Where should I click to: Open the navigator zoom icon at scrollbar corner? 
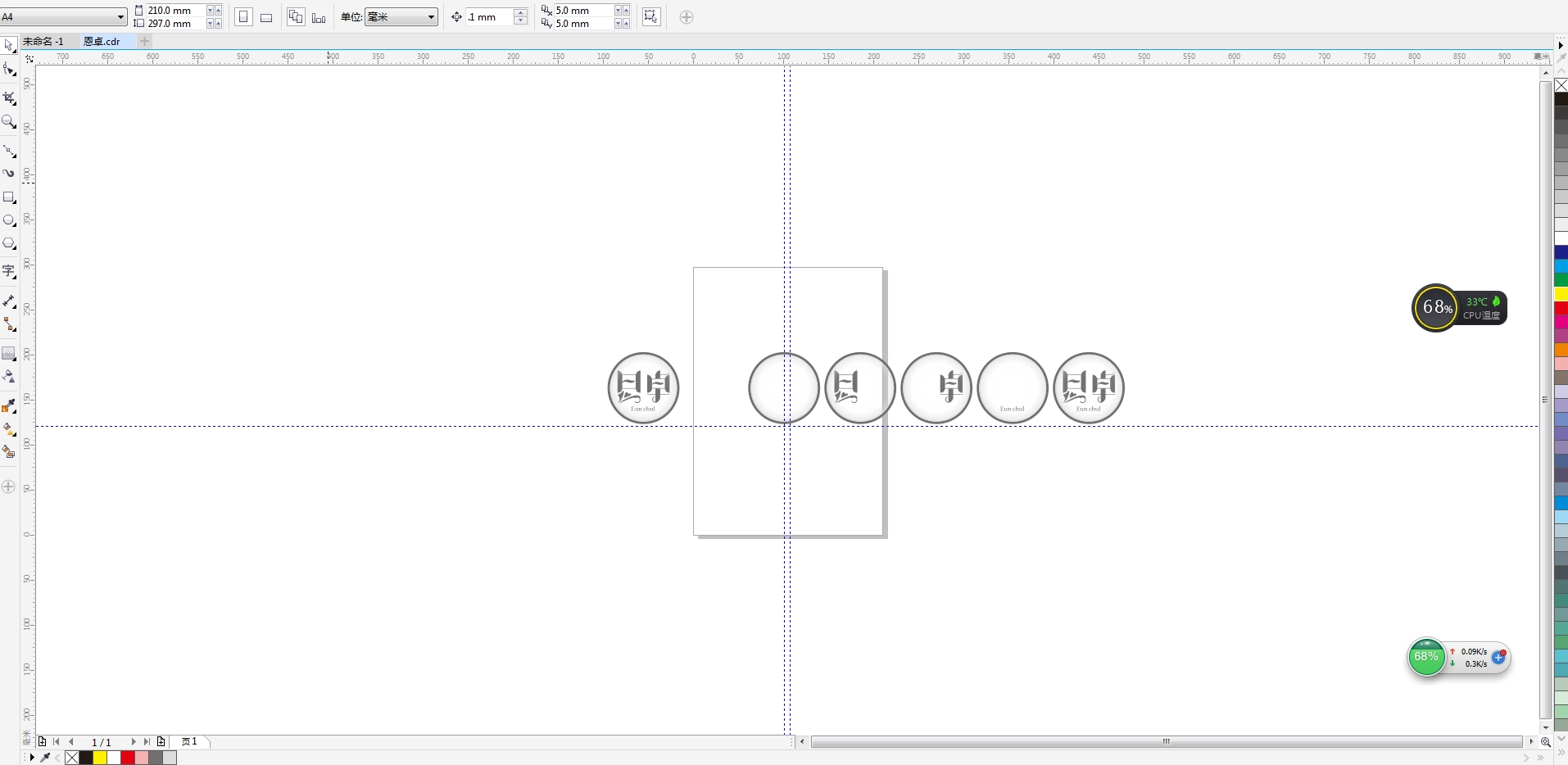[x=1545, y=742]
